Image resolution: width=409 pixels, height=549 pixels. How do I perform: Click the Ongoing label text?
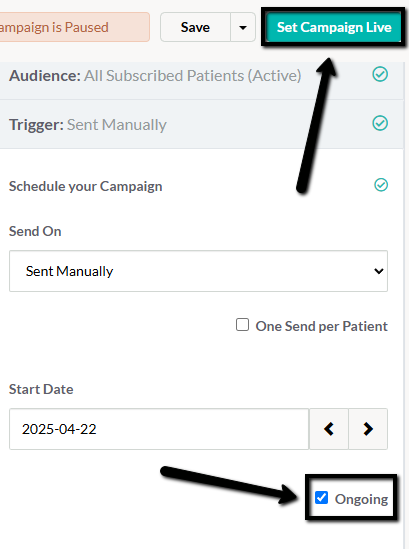(361, 499)
